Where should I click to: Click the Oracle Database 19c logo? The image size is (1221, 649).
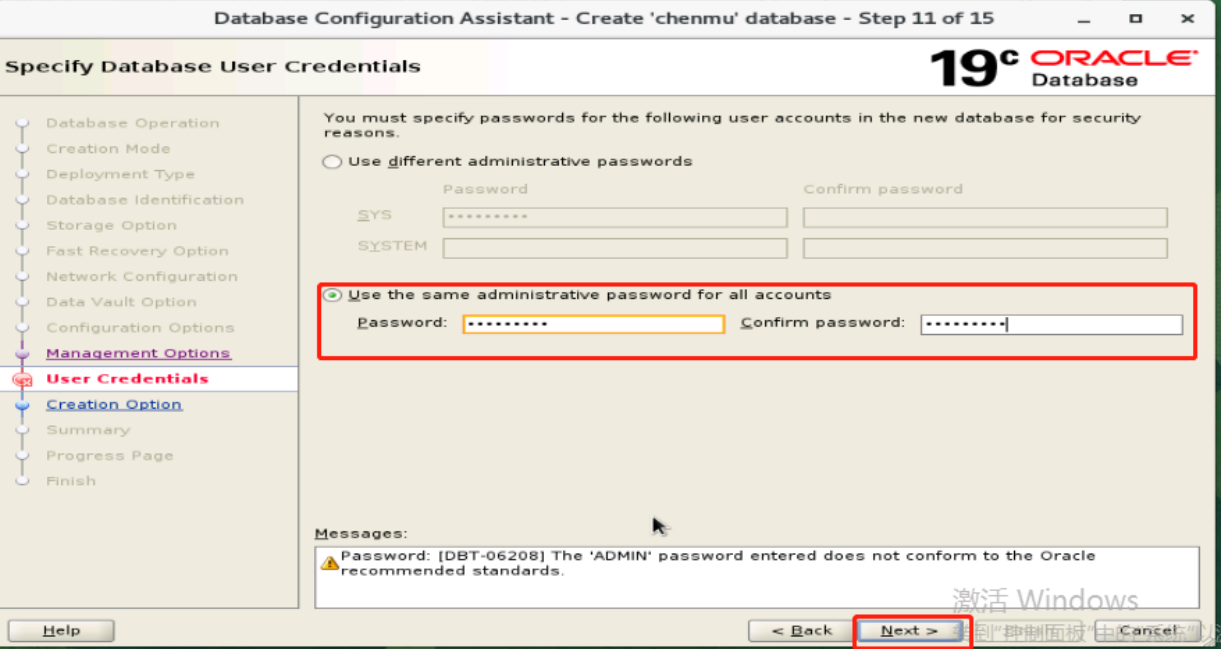point(1063,68)
